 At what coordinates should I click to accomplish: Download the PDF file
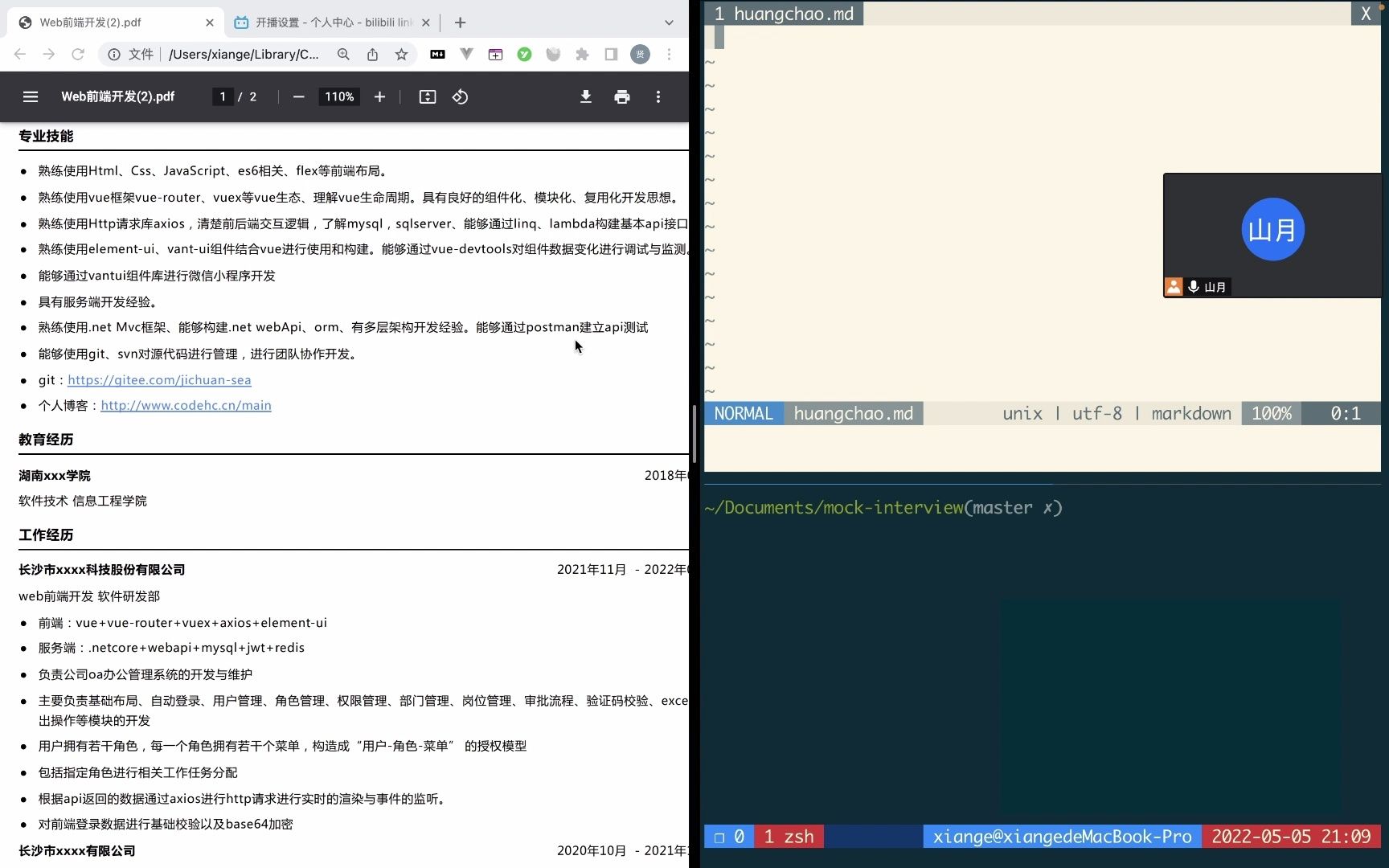pos(586,96)
